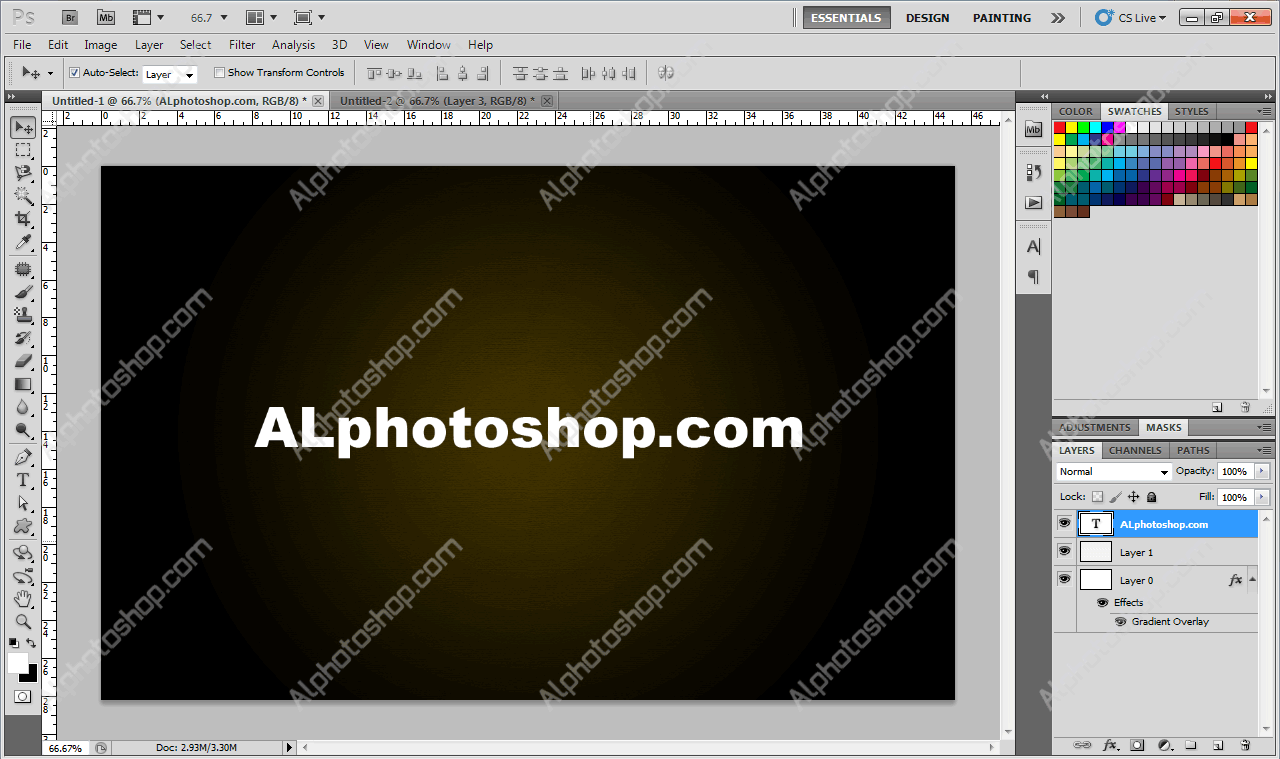Select the Hand tool
The image size is (1280, 759).
[23, 598]
